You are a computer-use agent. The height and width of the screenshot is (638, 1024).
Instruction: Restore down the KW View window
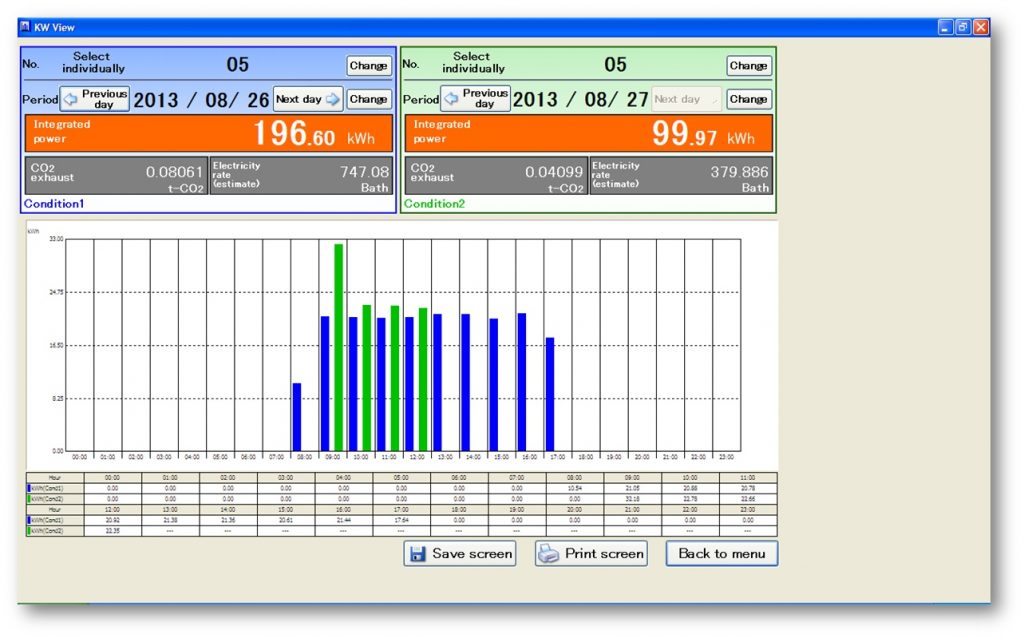(x=962, y=27)
